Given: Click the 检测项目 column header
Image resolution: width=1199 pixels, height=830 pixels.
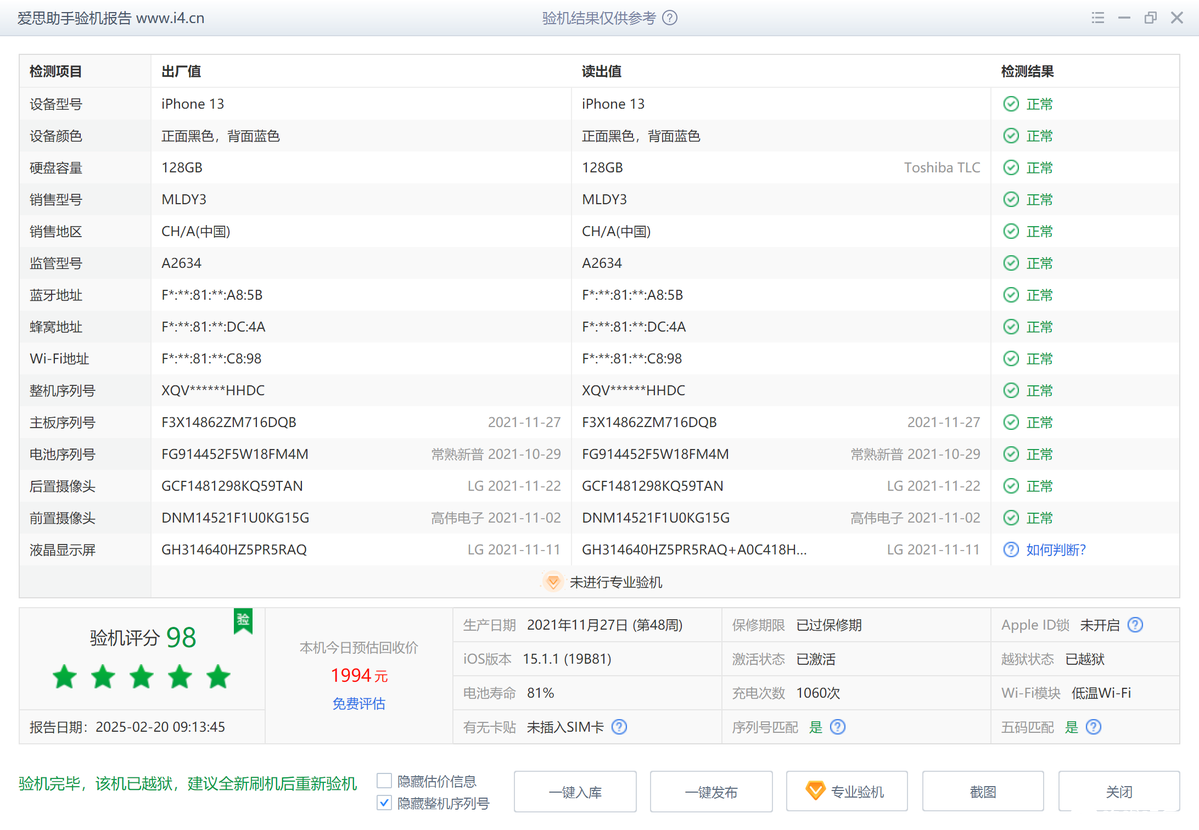Looking at the screenshot, I should click(56, 71).
